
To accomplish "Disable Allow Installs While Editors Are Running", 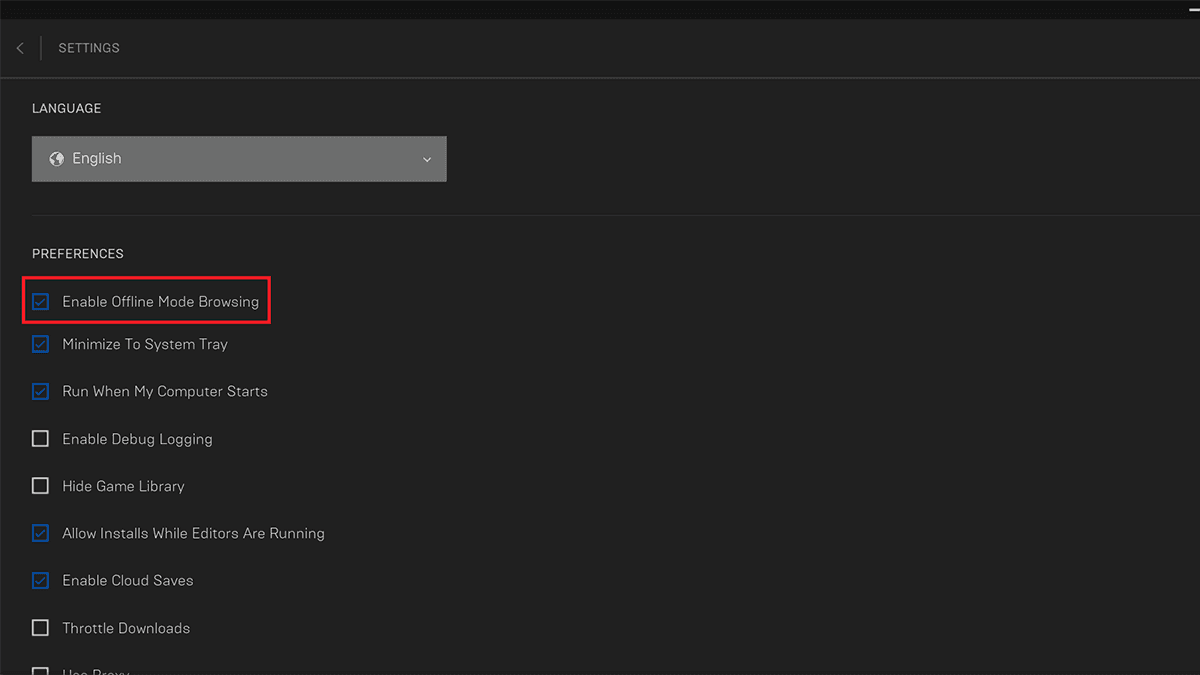I will coord(40,533).
